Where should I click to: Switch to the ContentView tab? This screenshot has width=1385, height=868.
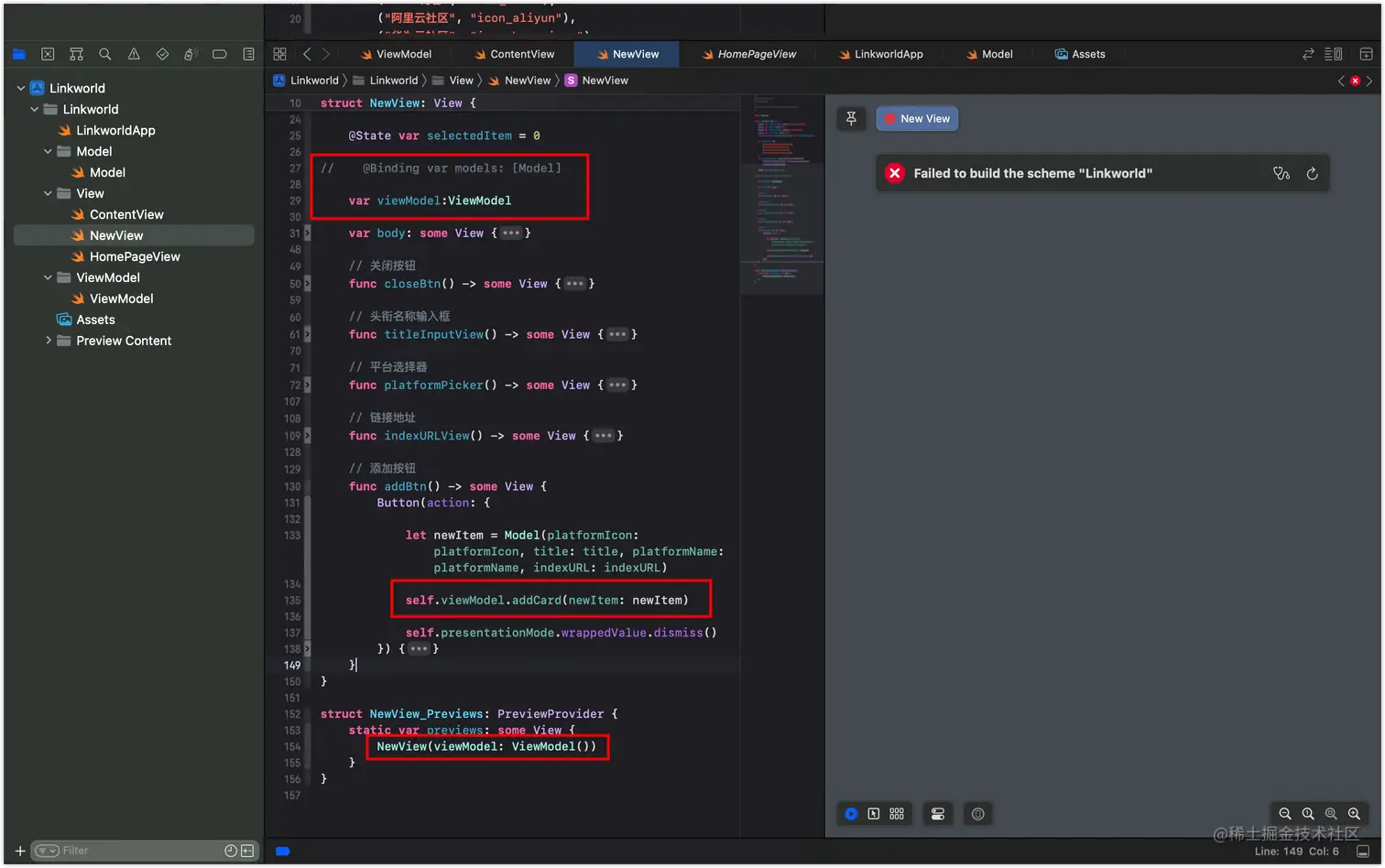tap(514, 54)
